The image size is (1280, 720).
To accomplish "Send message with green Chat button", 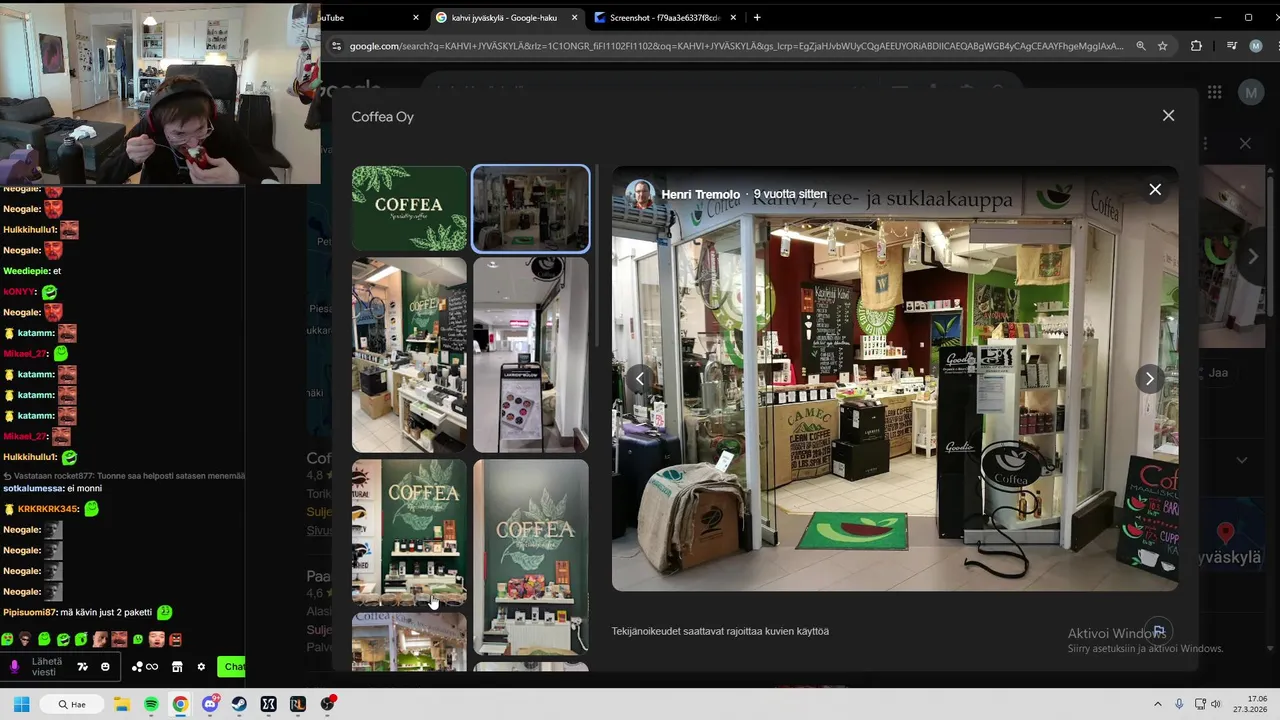I will (x=231, y=667).
